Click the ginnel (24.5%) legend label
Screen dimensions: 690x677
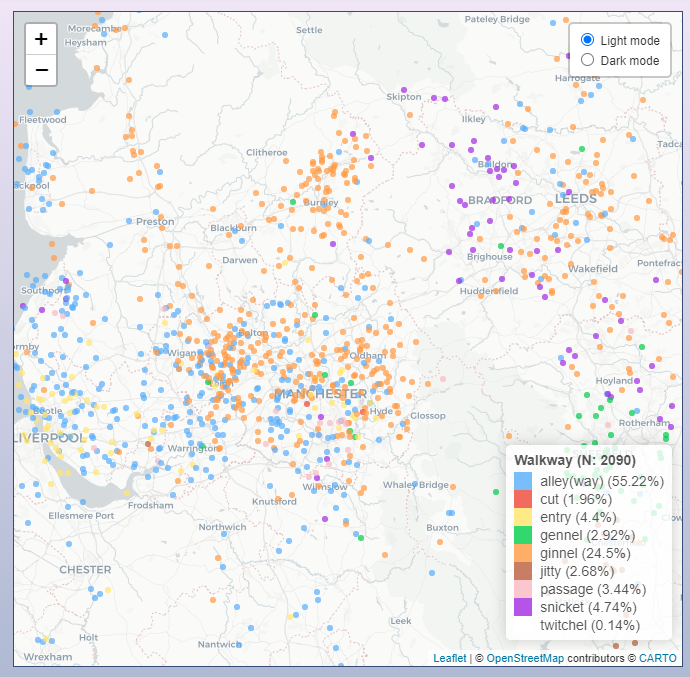[585, 553]
